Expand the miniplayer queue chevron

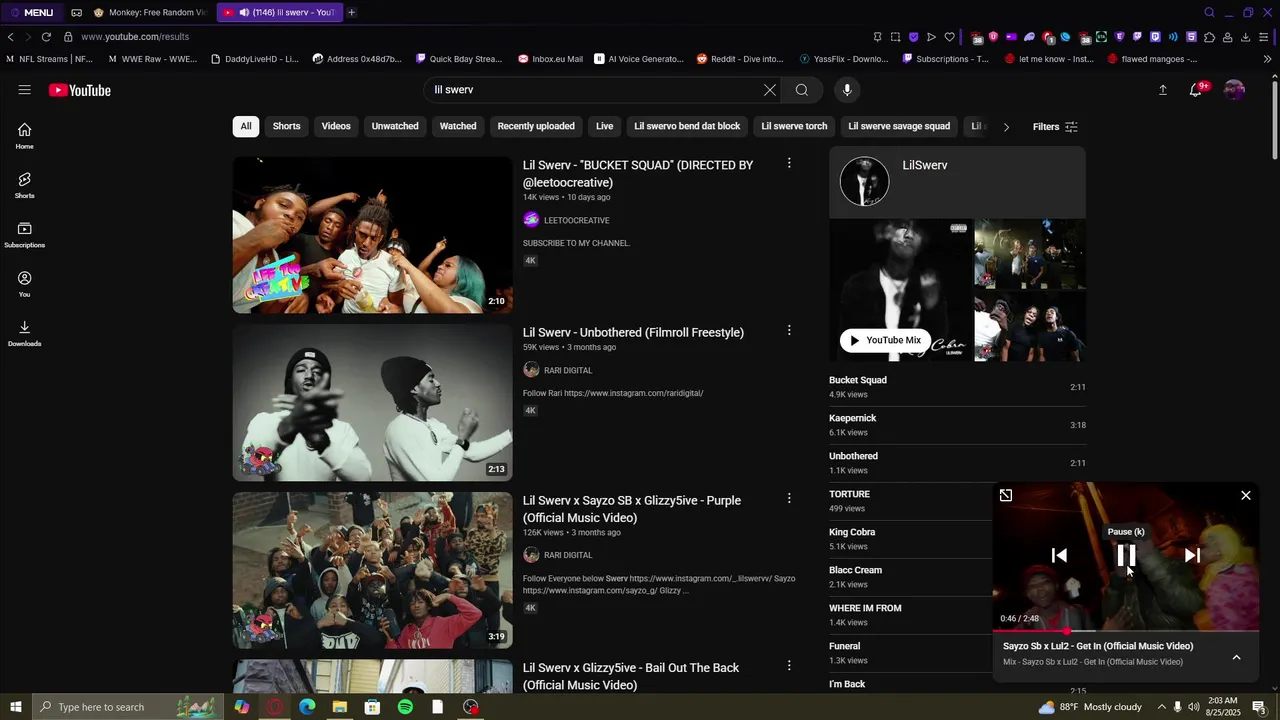tap(1237, 657)
